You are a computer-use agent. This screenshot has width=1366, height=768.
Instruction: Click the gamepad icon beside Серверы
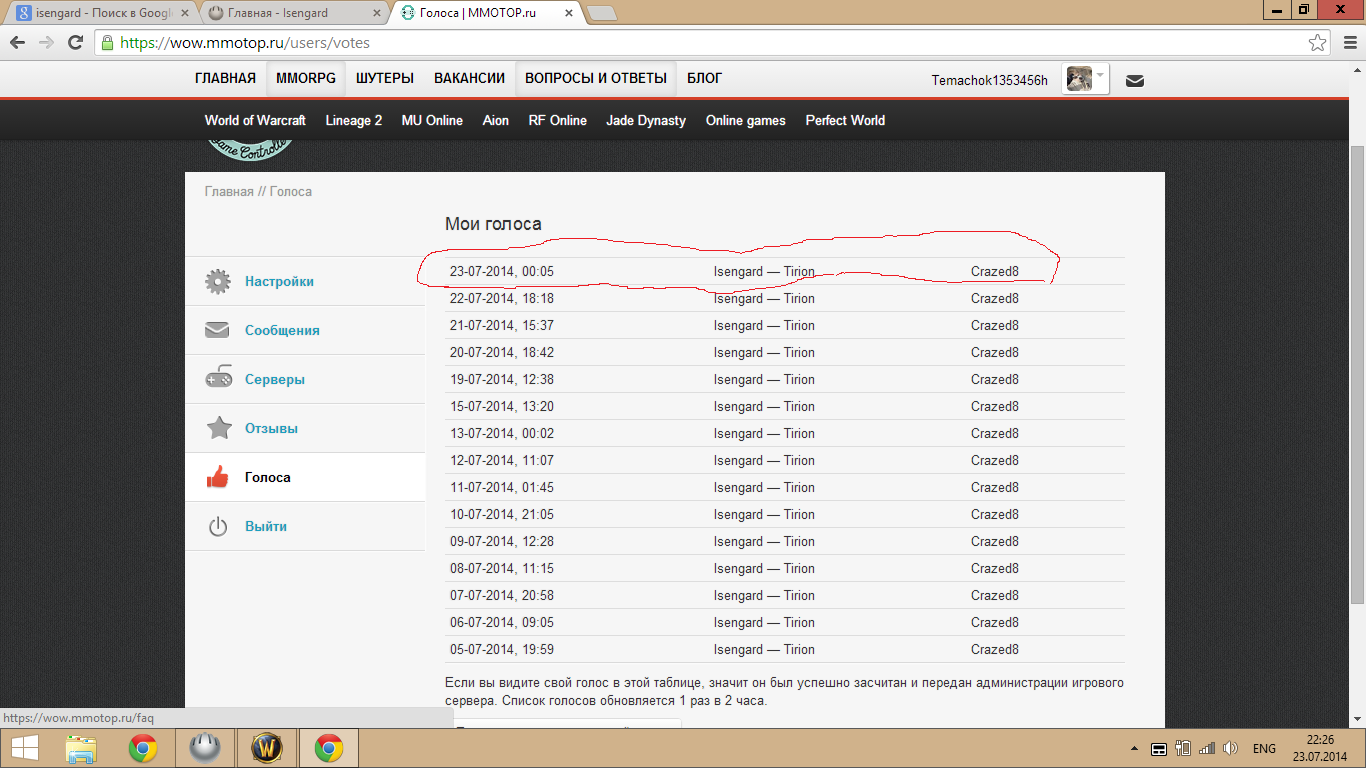coord(218,379)
